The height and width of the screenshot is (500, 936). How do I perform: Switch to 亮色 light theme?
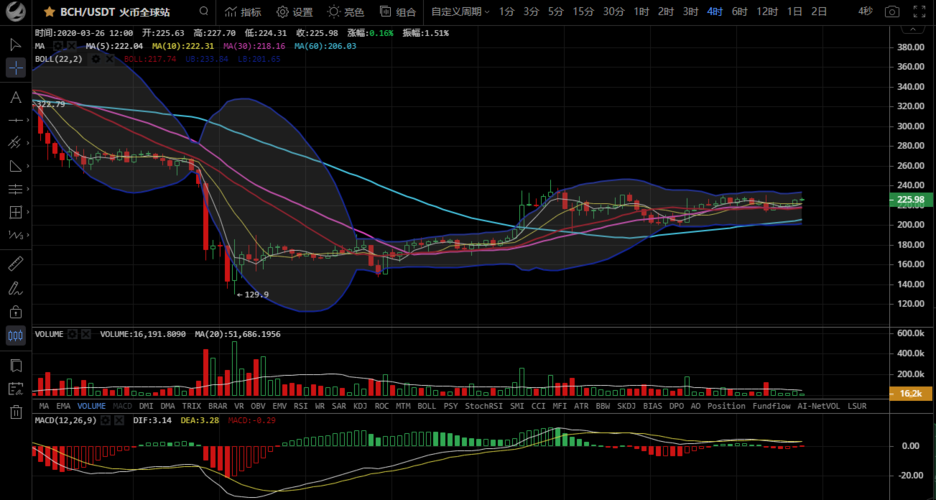(x=346, y=12)
